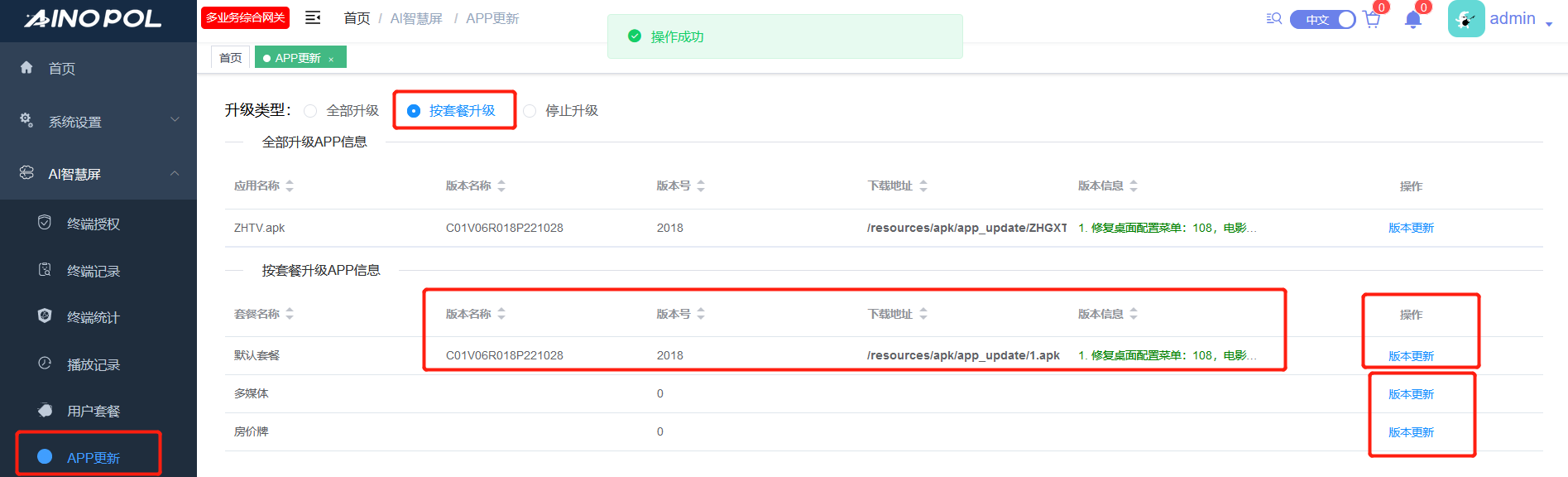Screen dimensions: 1568x477
Task: Click the admin avatar image
Action: click(1465, 19)
